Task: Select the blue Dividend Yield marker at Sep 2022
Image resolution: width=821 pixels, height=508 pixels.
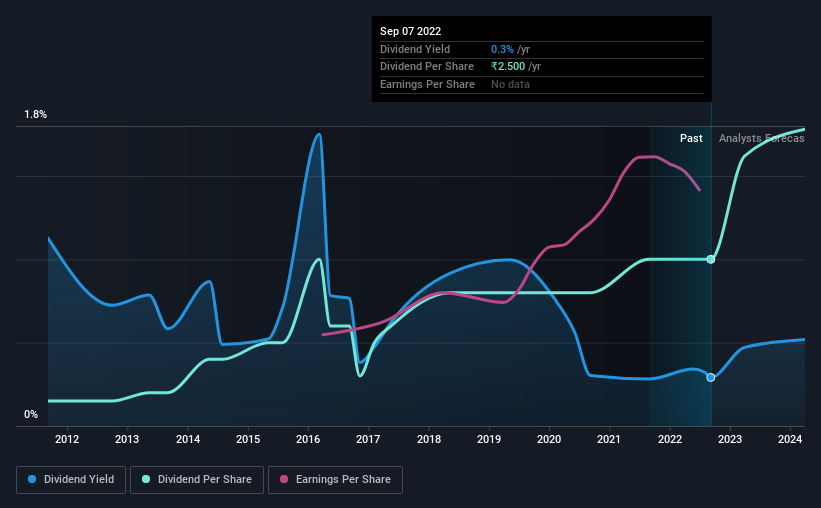Action: pos(711,378)
